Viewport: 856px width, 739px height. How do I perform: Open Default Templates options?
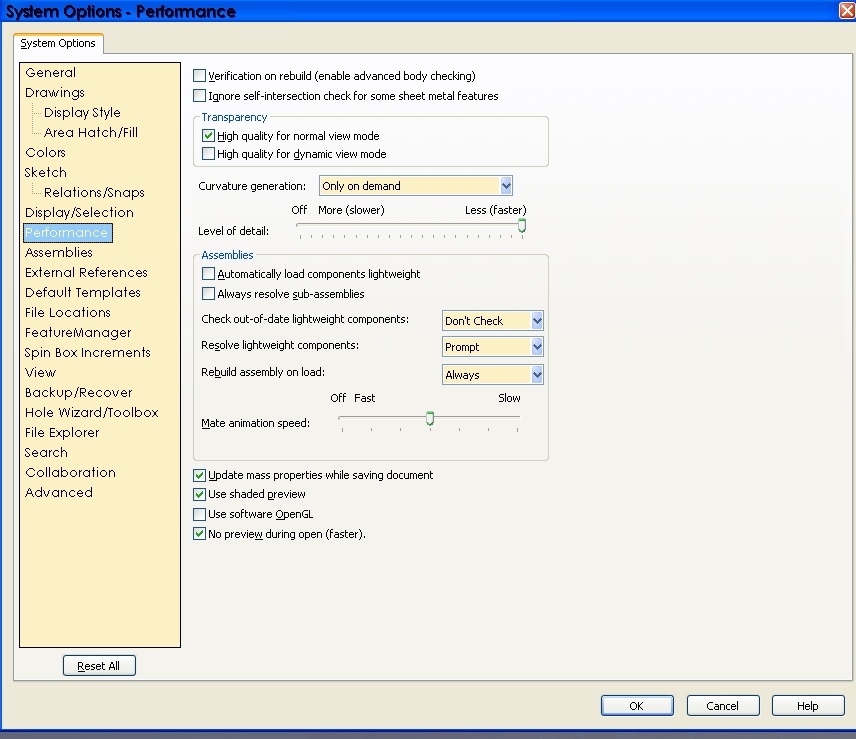point(82,293)
